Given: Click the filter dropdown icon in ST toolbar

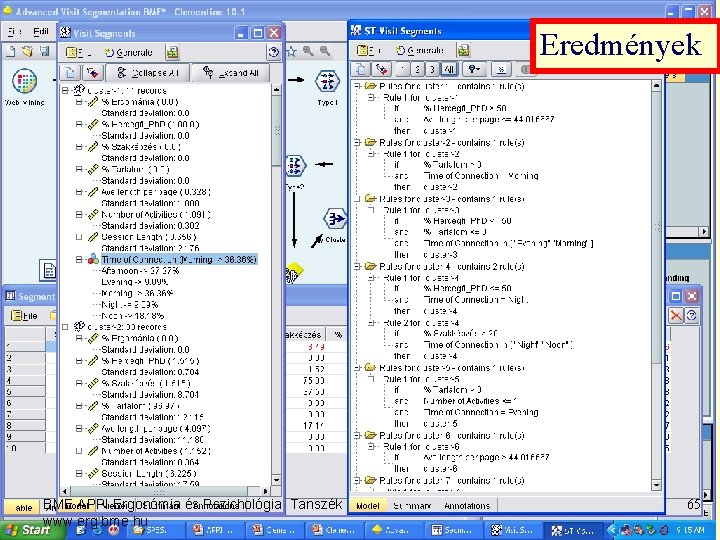Looking at the screenshot, I should tap(473, 69).
